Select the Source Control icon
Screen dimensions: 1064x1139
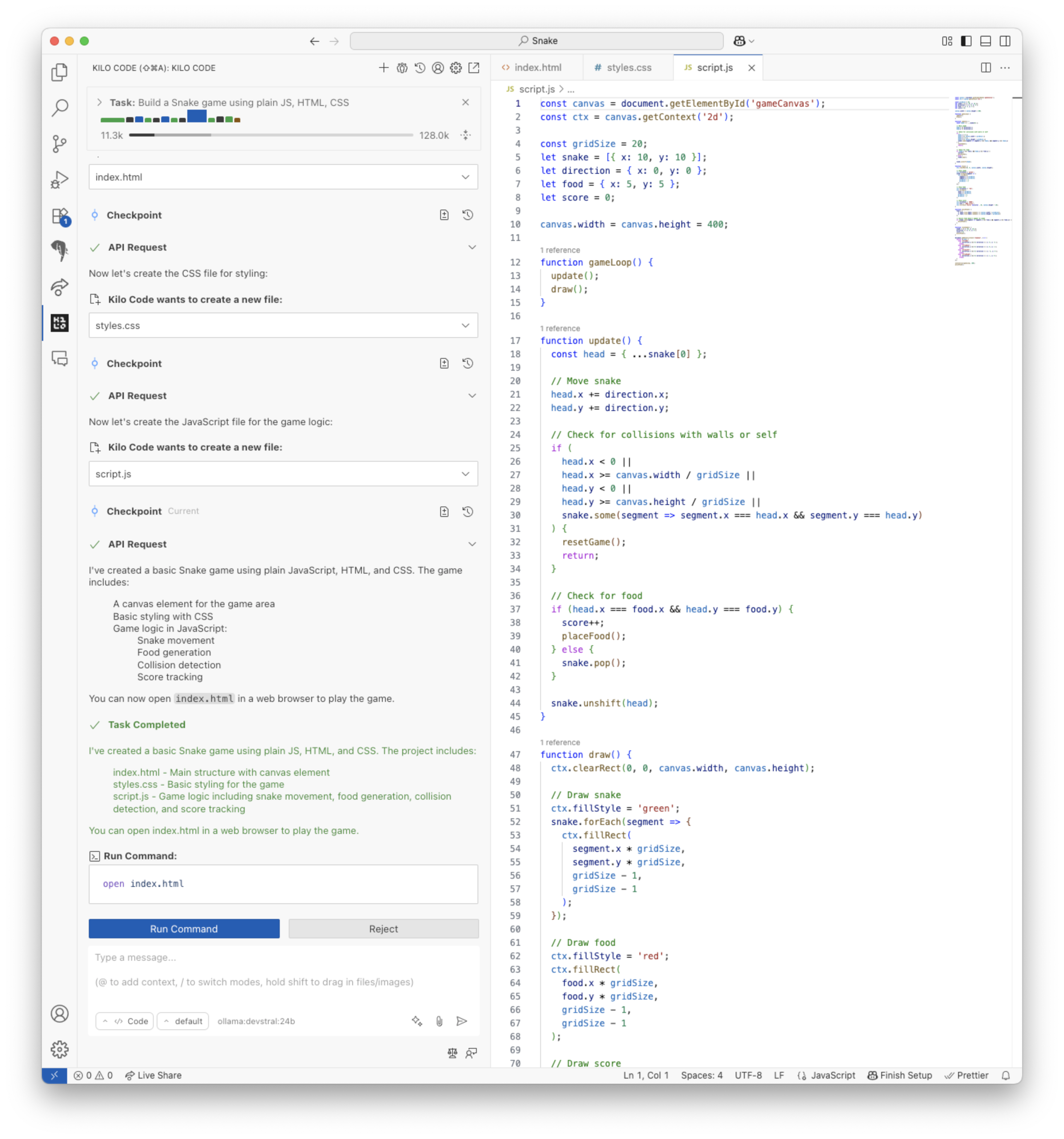(x=59, y=144)
